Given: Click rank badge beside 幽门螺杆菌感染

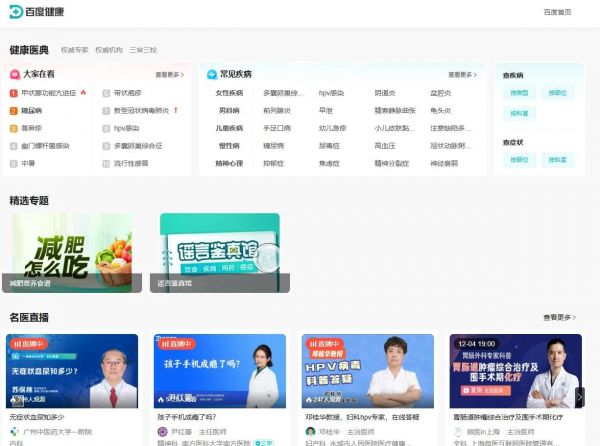Looking at the screenshot, I should [x=13, y=146].
